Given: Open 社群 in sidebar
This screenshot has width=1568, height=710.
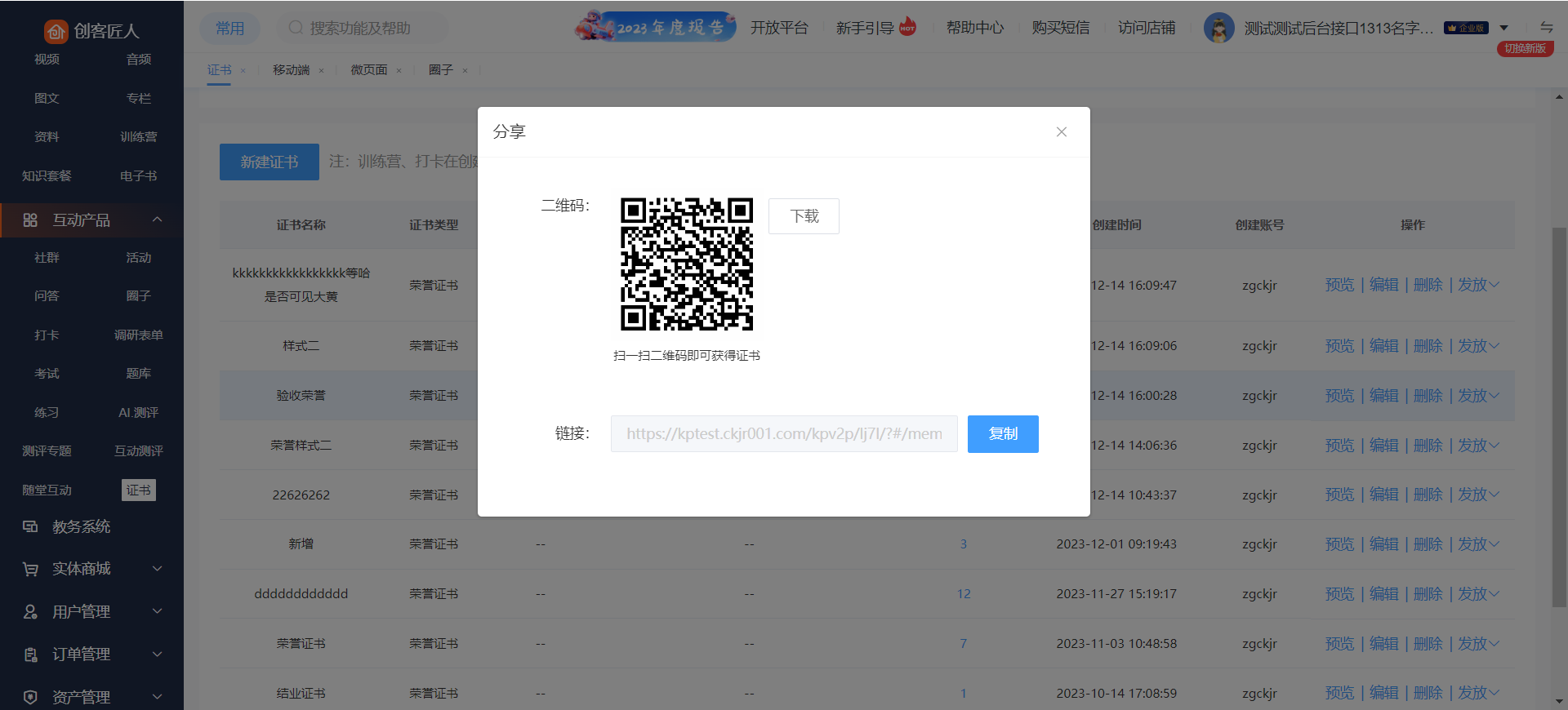Looking at the screenshot, I should (47, 257).
